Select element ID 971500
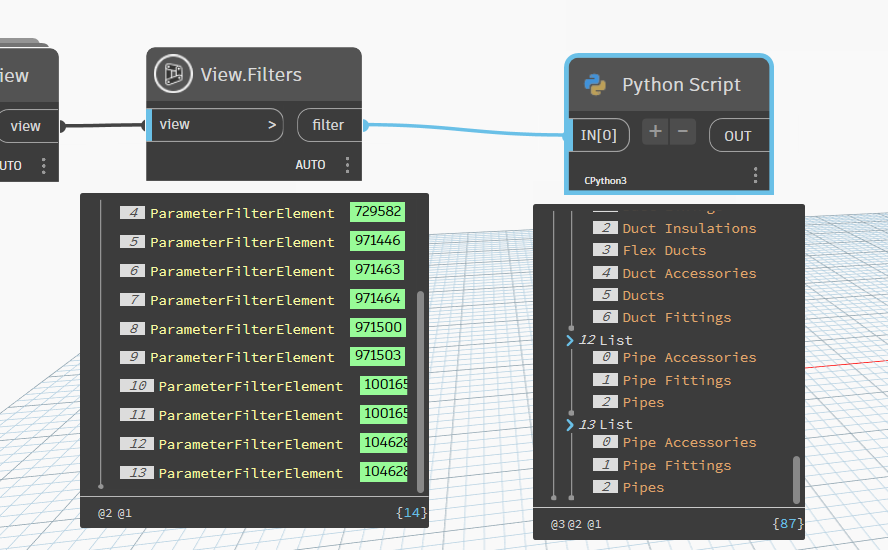888x550 pixels. pos(378,327)
